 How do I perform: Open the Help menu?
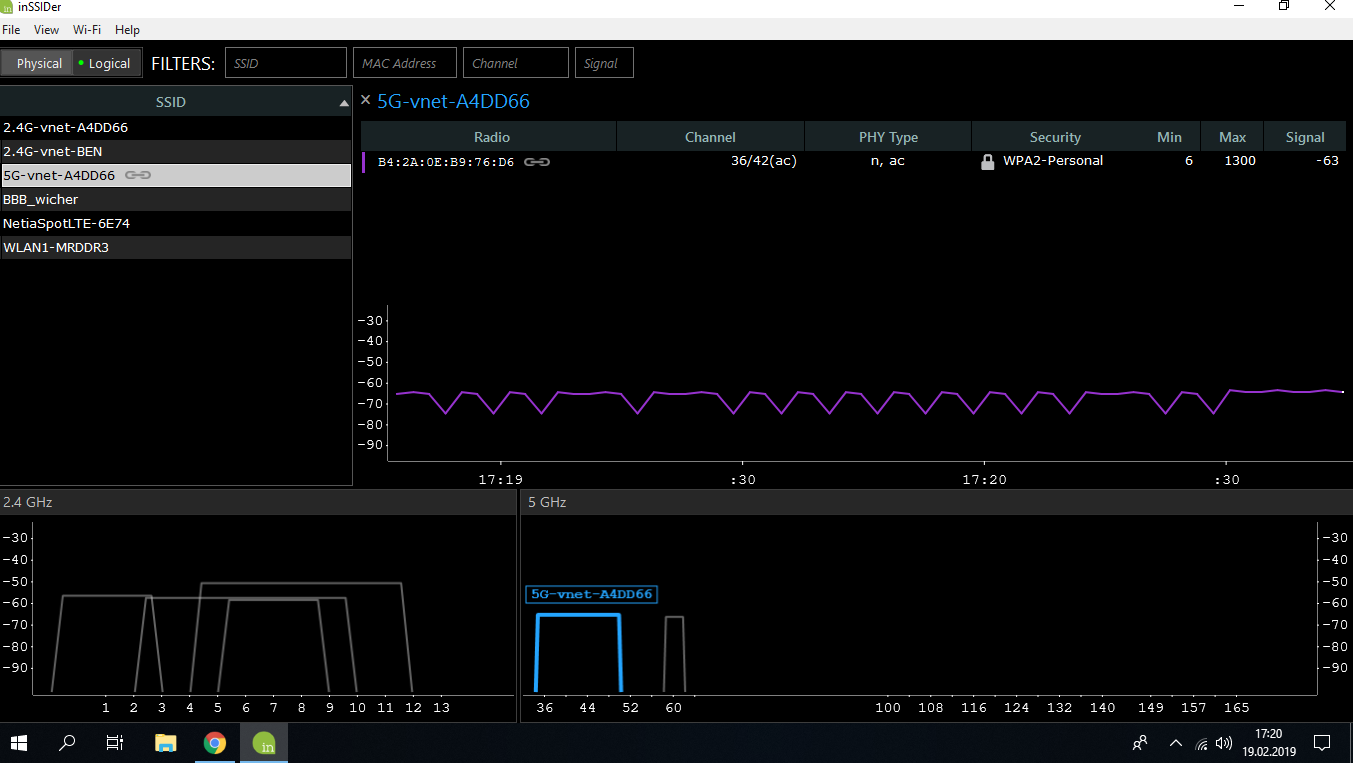[x=127, y=30]
